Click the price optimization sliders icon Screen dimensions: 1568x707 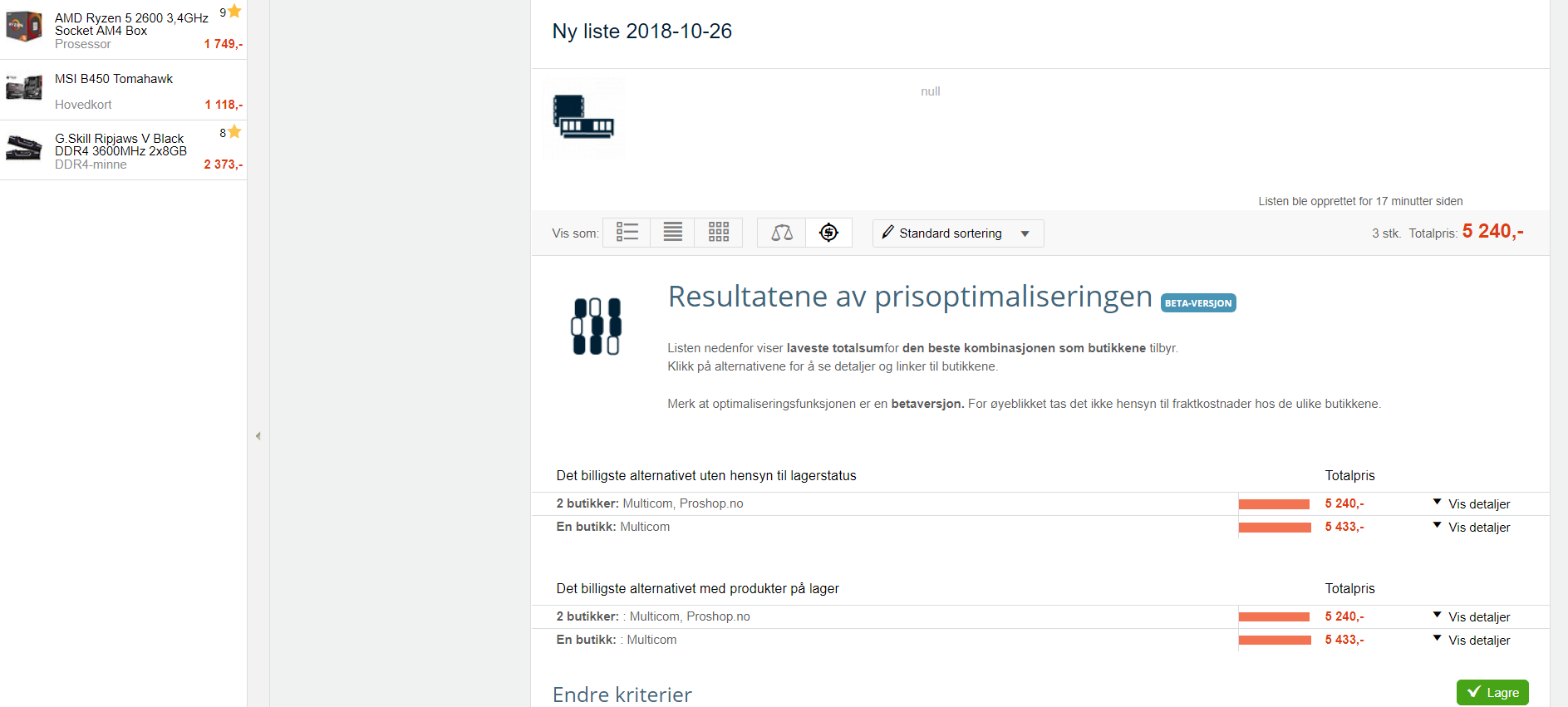[x=596, y=326]
